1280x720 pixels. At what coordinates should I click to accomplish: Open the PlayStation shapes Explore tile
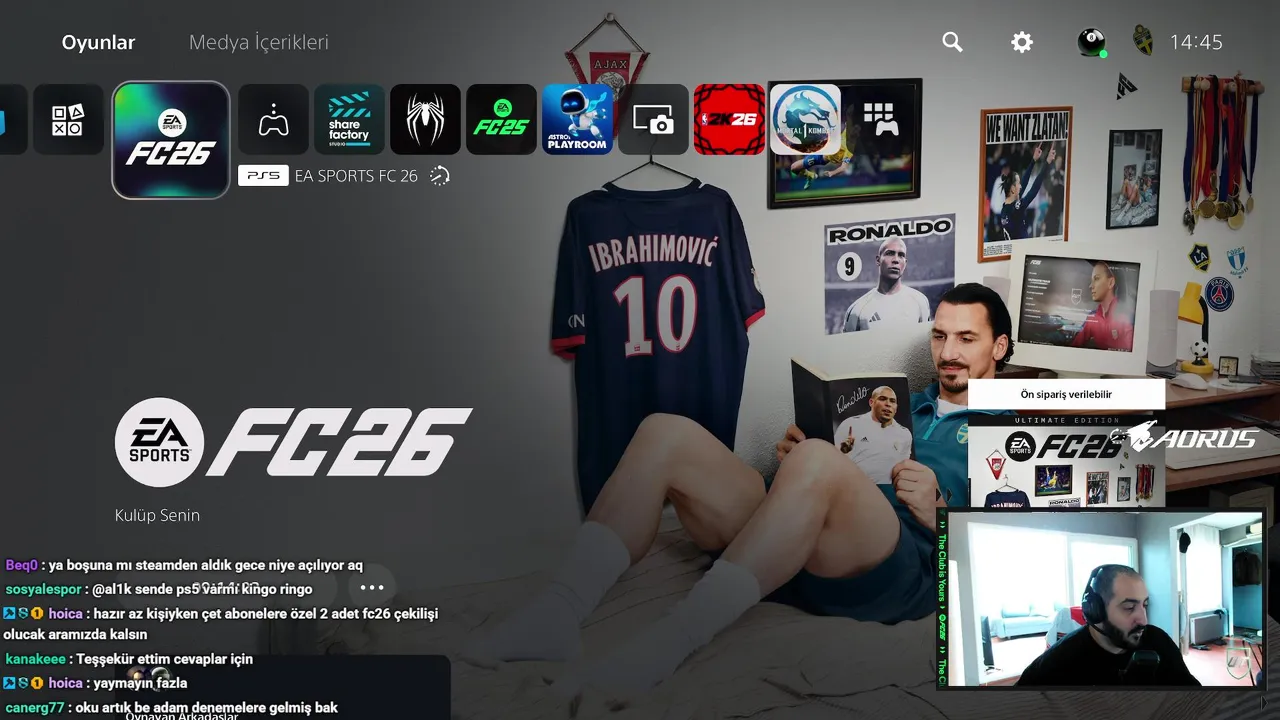pyautogui.click(x=68, y=119)
